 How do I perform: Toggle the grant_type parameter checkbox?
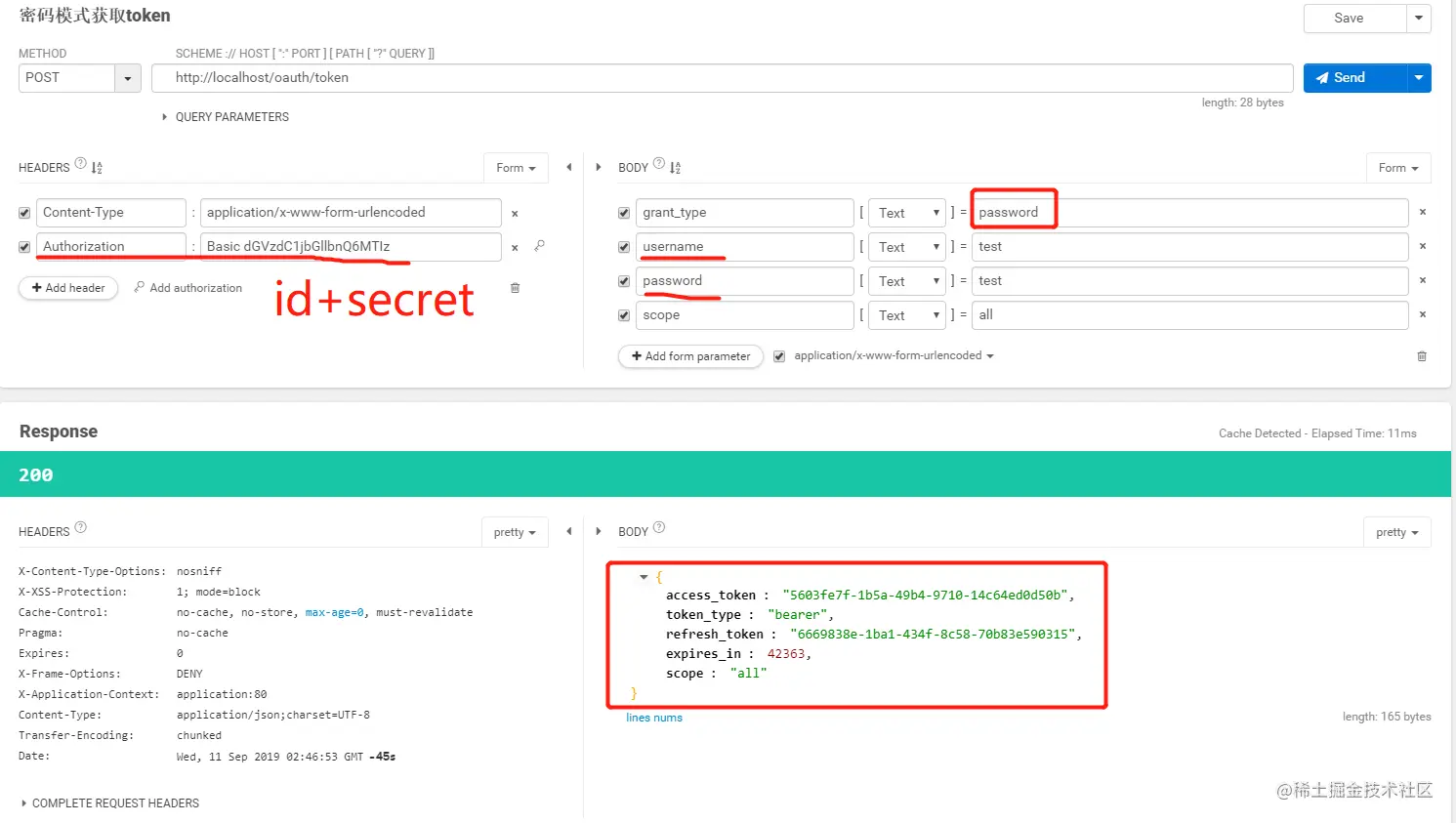click(x=624, y=213)
